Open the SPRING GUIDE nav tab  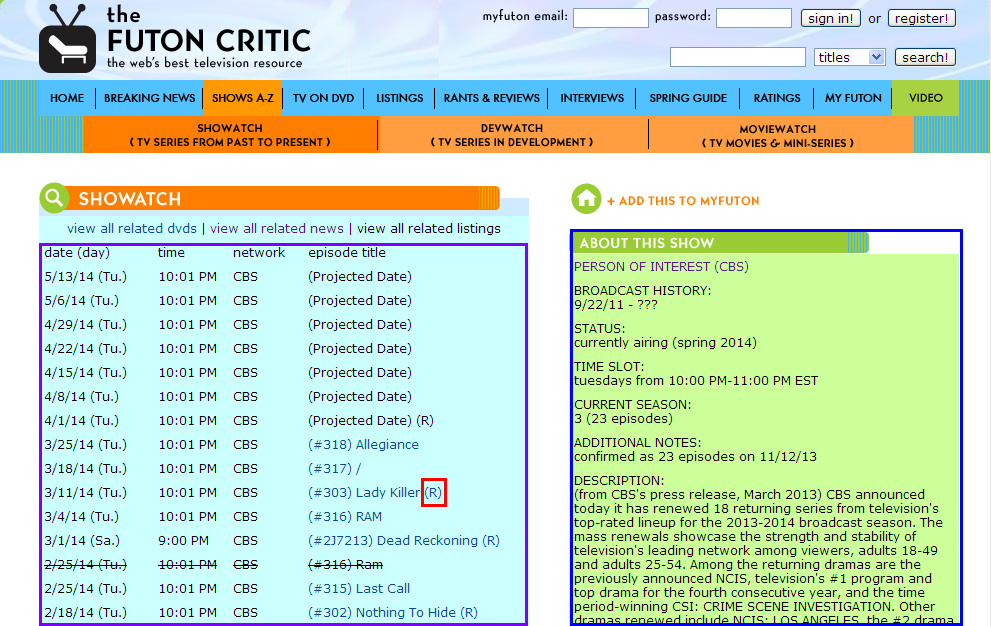coord(688,98)
